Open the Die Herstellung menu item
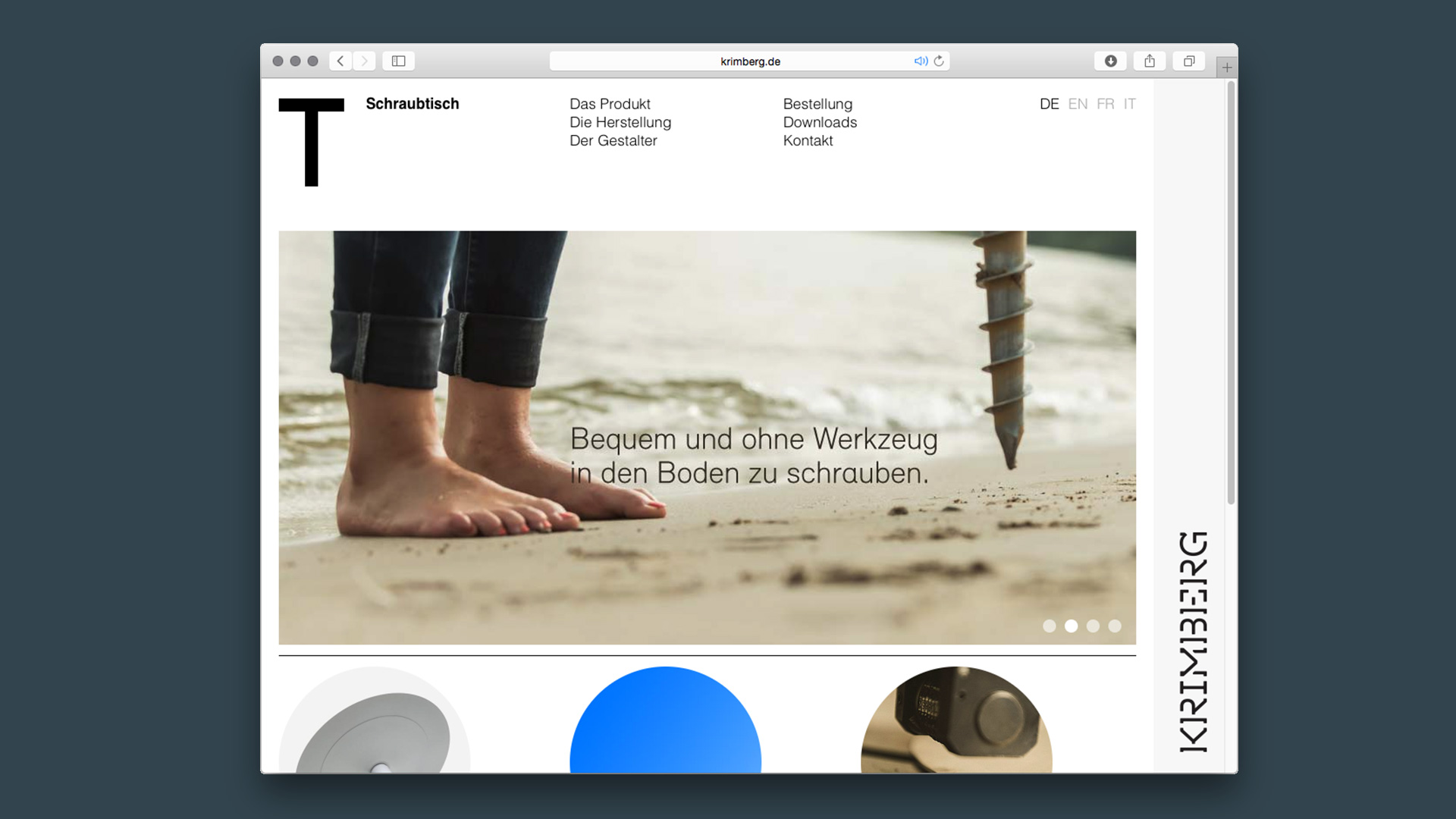This screenshot has width=1456, height=819. pyautogui.click(x=620, y=122)
